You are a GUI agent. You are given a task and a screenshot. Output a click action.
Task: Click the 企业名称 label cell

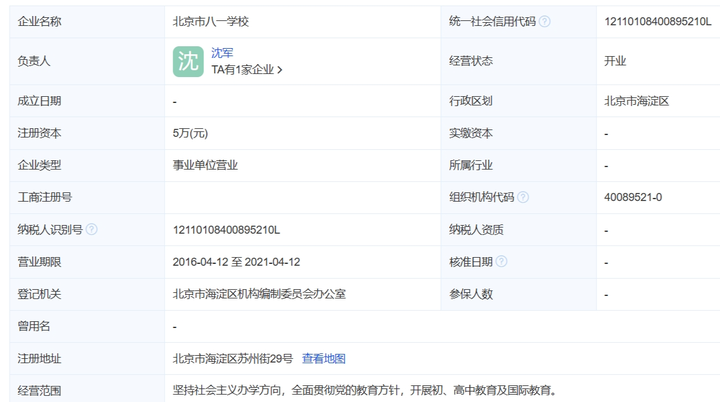tap(87, 22)
